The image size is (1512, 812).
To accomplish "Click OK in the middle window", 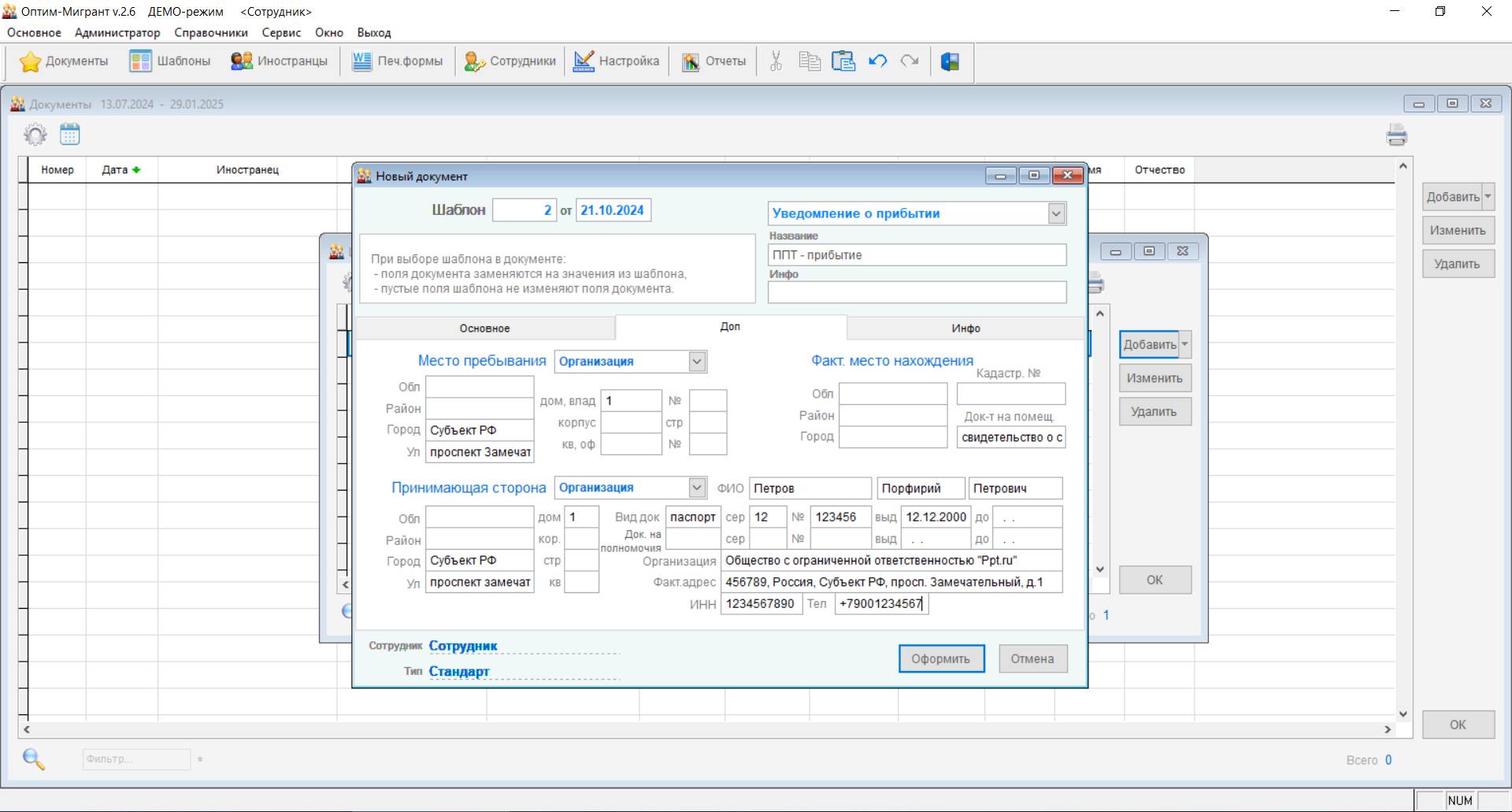I will tap(1154, 580).
